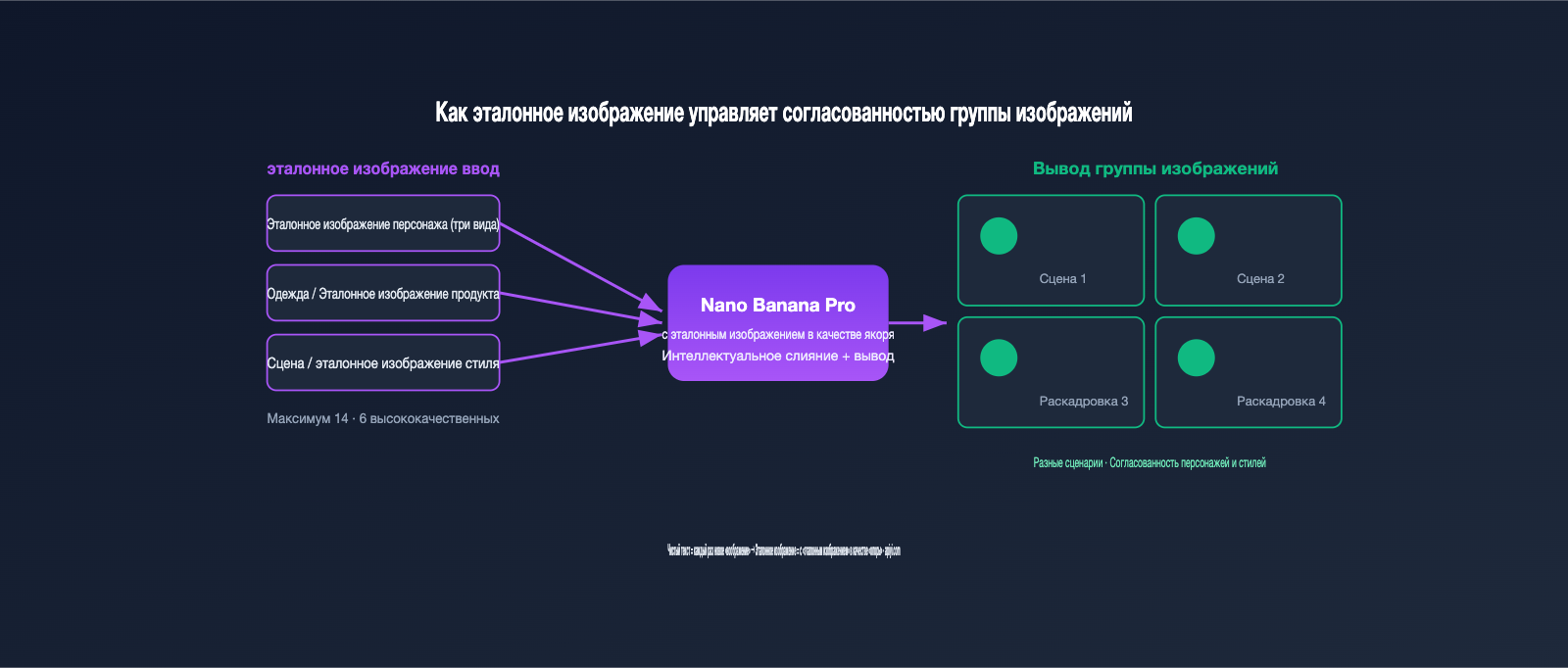This screenshot has height=668, width=1568.
Task: Click the caption 'Разные сценарии · Согласованность персонажей и стилей'
Action: pyautogui.click(x=1150, y=463)
